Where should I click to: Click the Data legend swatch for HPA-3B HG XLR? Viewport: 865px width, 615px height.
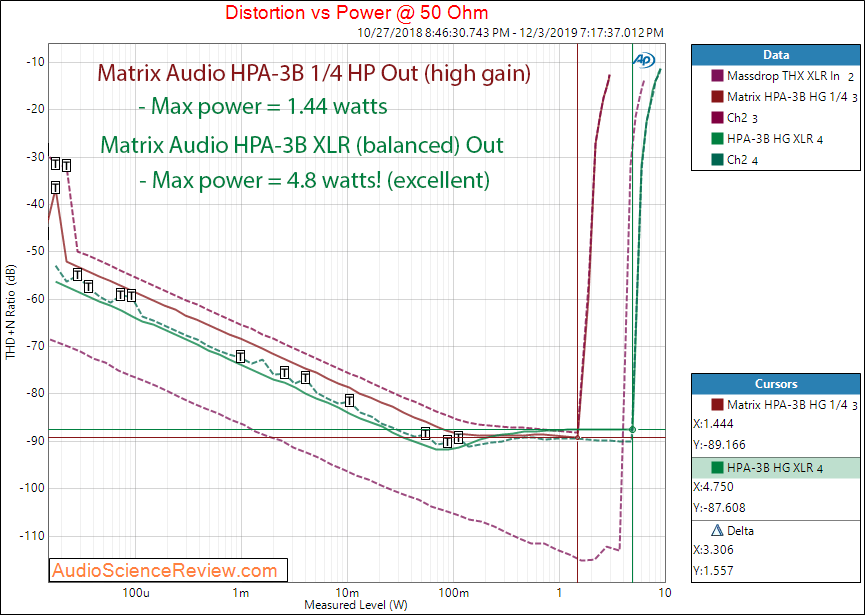point(717,139)
